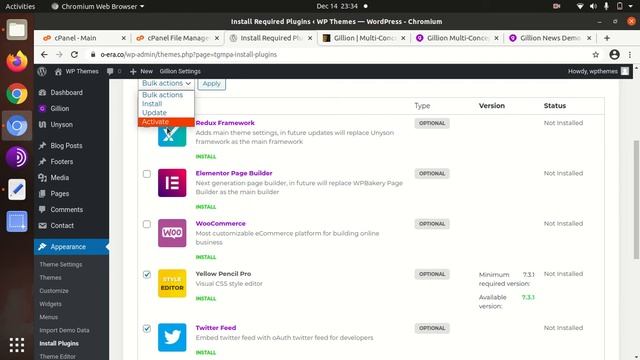
Task: Click INSTALL under WooCommerce
Action: point(206,257)
